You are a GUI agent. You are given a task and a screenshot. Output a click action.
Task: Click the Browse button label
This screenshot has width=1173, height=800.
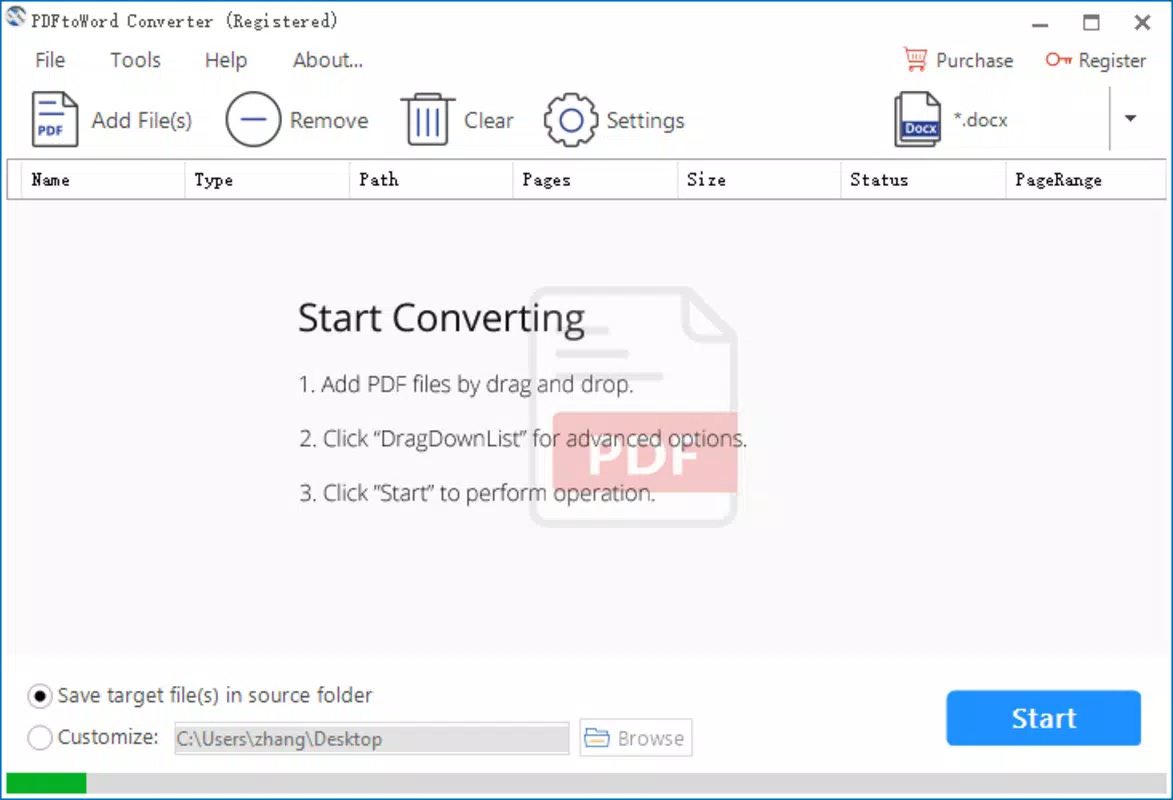click(651, 739)
